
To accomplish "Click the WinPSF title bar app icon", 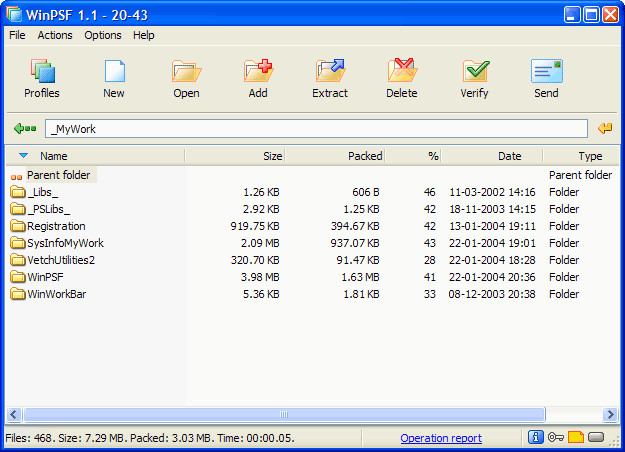I will (14, 14).
